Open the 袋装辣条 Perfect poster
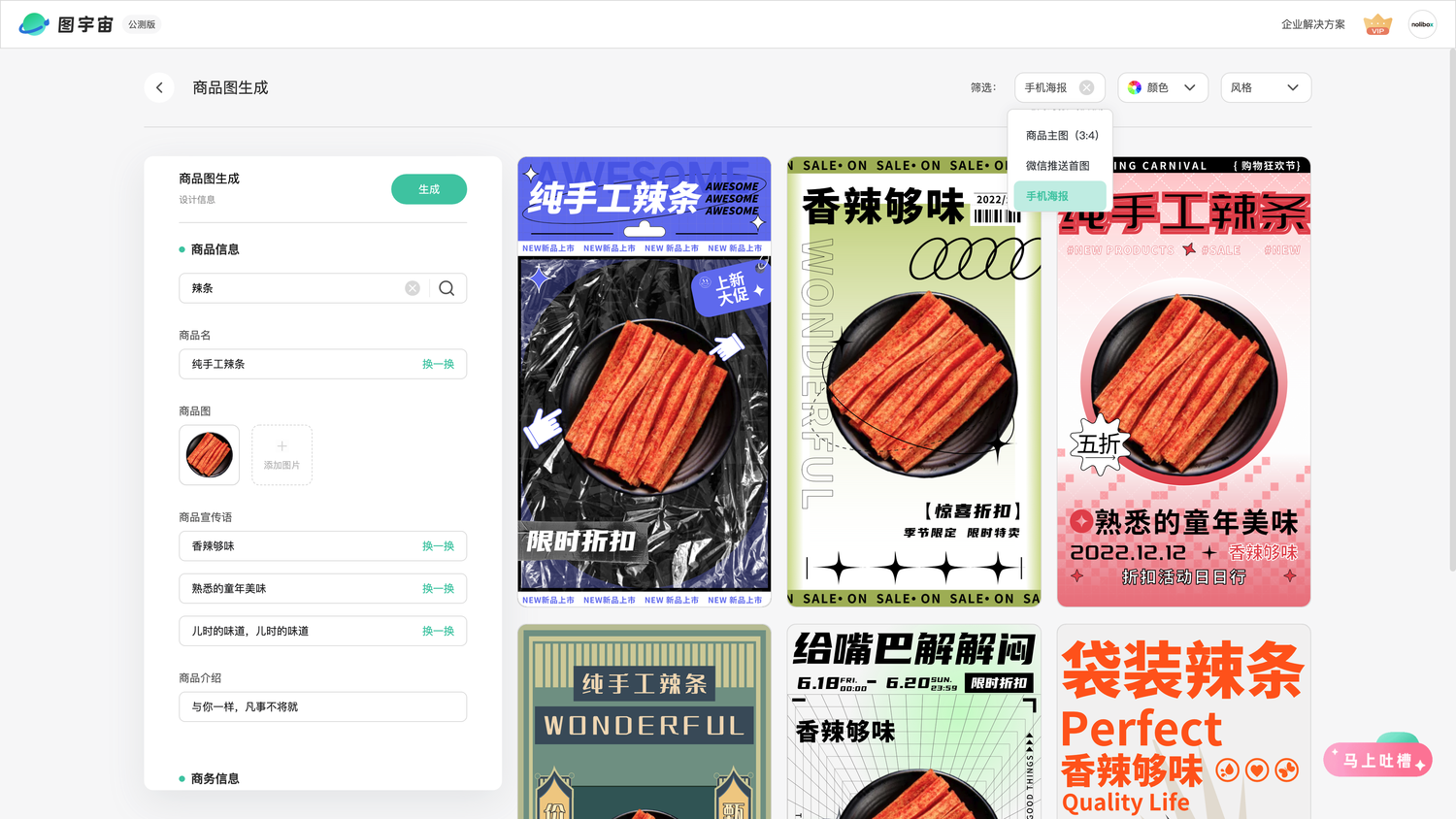The image size is (1456, 819). coord(1184,722)
